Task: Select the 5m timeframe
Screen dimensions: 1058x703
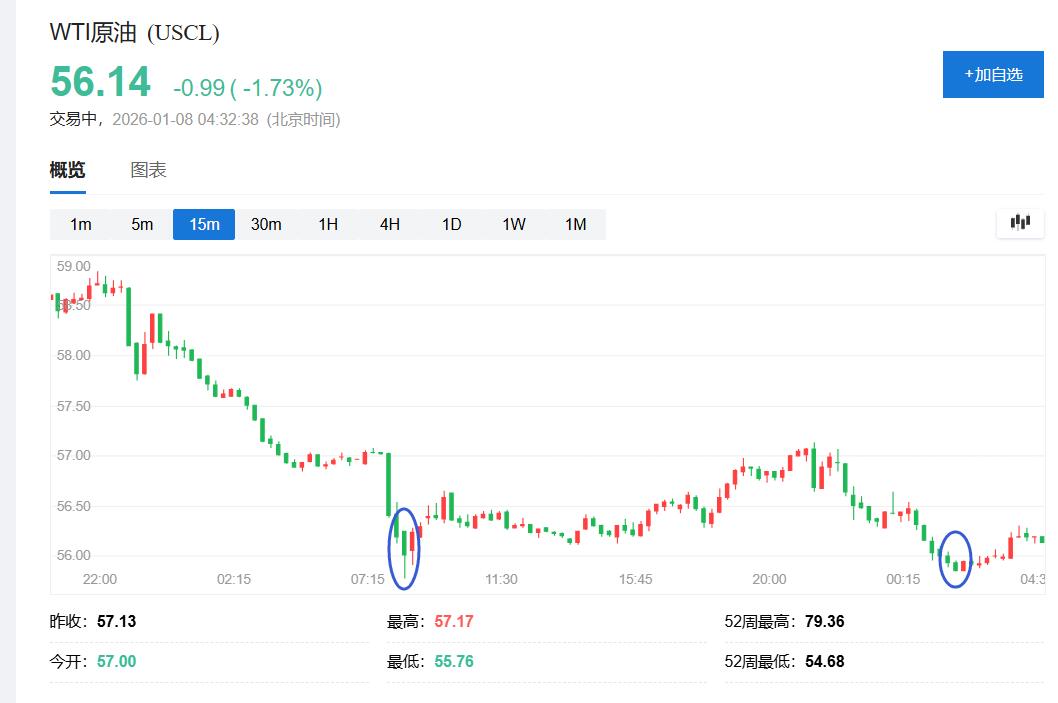Action: (142, 224)
